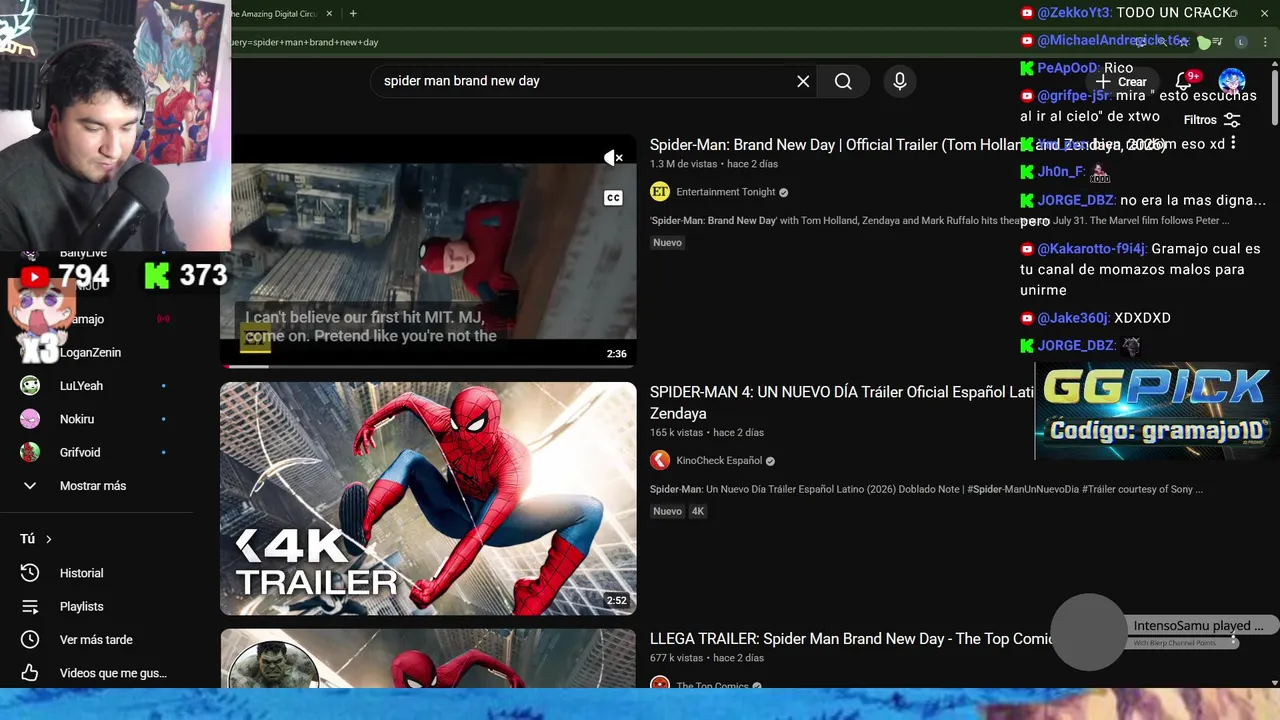
Task: Open the Nokiru subscription
Action: coord(77,419)
